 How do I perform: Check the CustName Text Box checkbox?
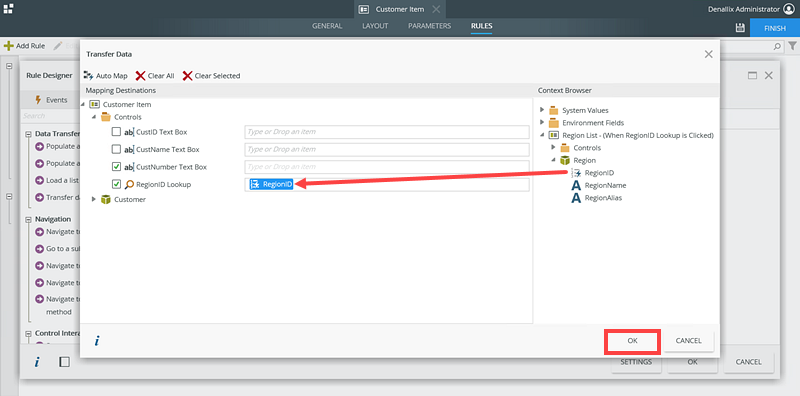[116, 150]
